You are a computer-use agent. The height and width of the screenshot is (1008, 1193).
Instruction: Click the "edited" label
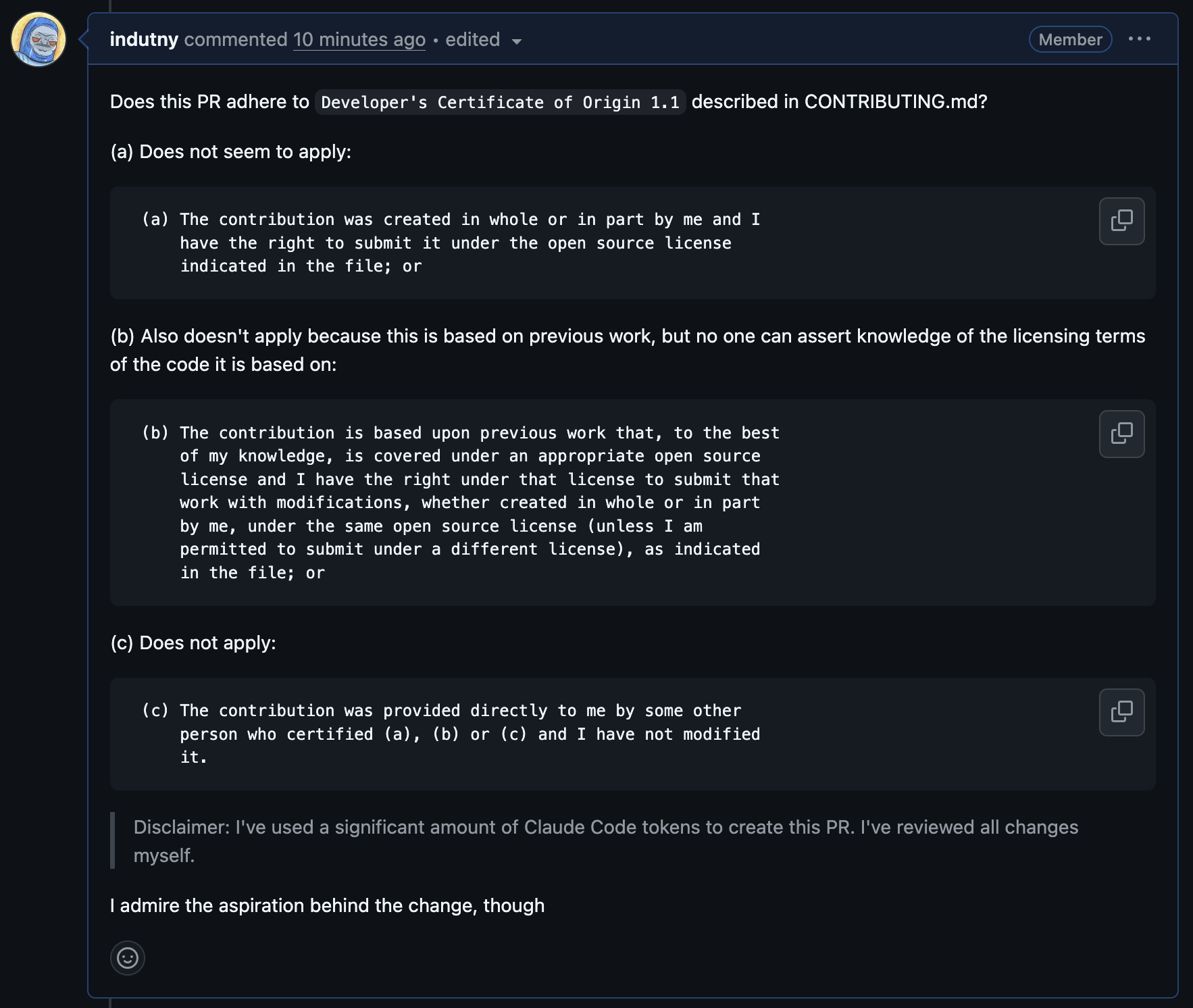coord(472,40)
